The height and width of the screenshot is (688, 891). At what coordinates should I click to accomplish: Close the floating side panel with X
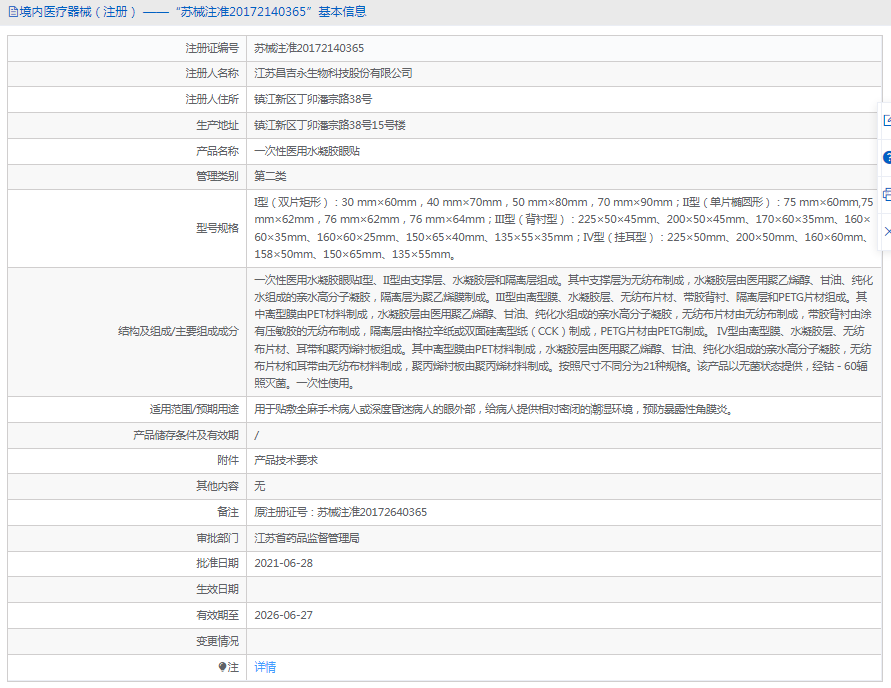(x=887, y=231)
